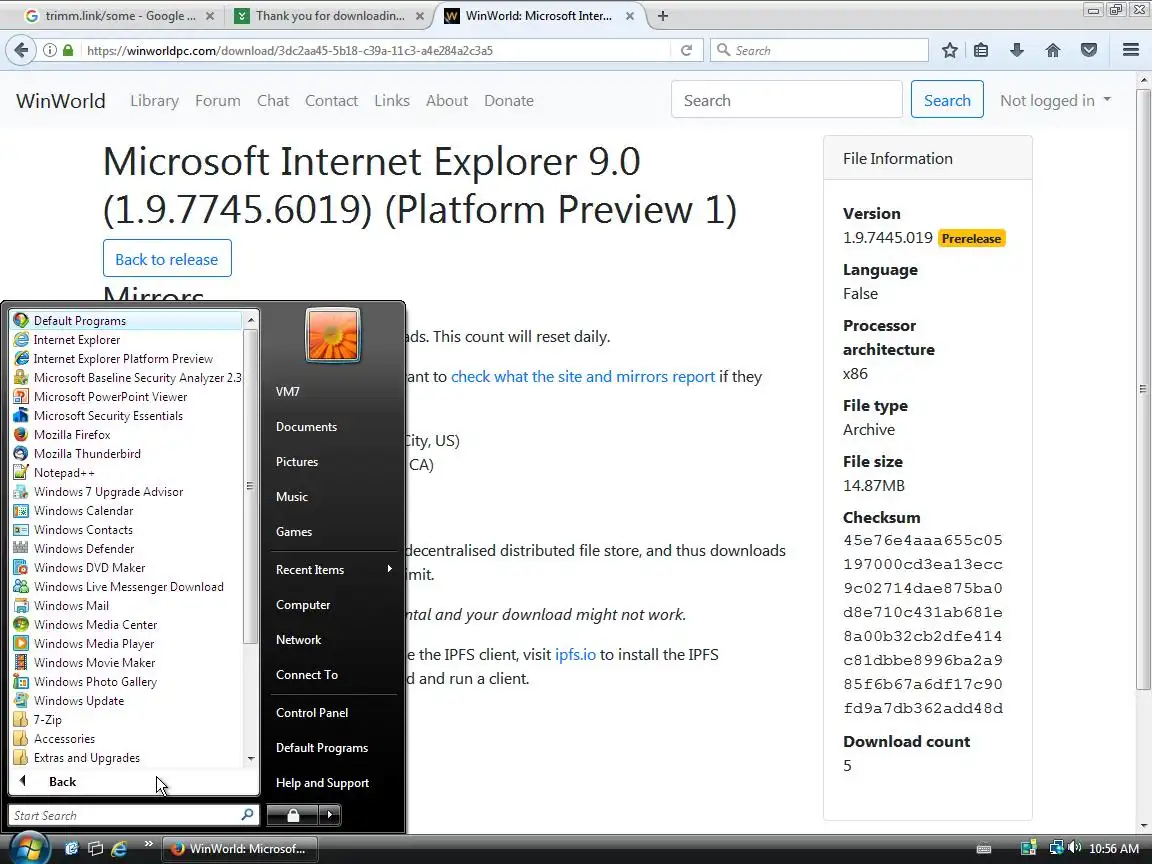Open the bookmarks list icon in Firefox toolbar
The image size is (1152, 864).
(981, 50)
